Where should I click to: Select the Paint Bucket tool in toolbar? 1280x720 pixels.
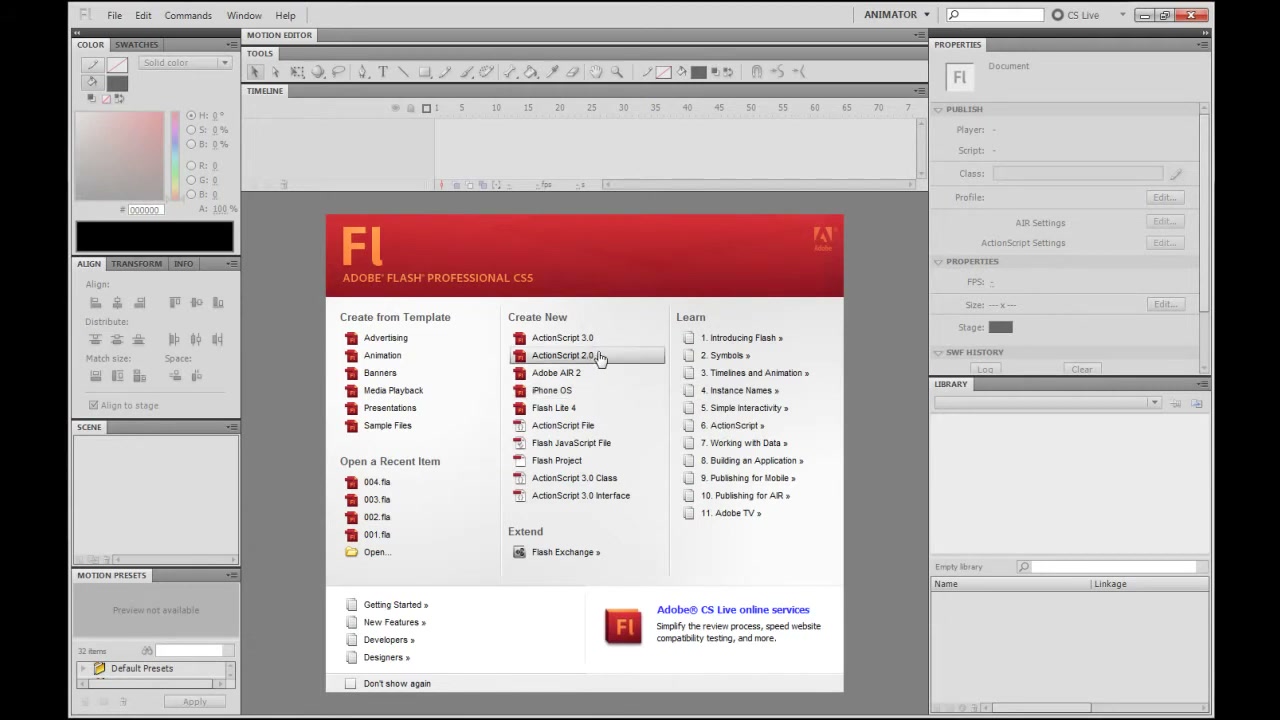click(530, 72)
